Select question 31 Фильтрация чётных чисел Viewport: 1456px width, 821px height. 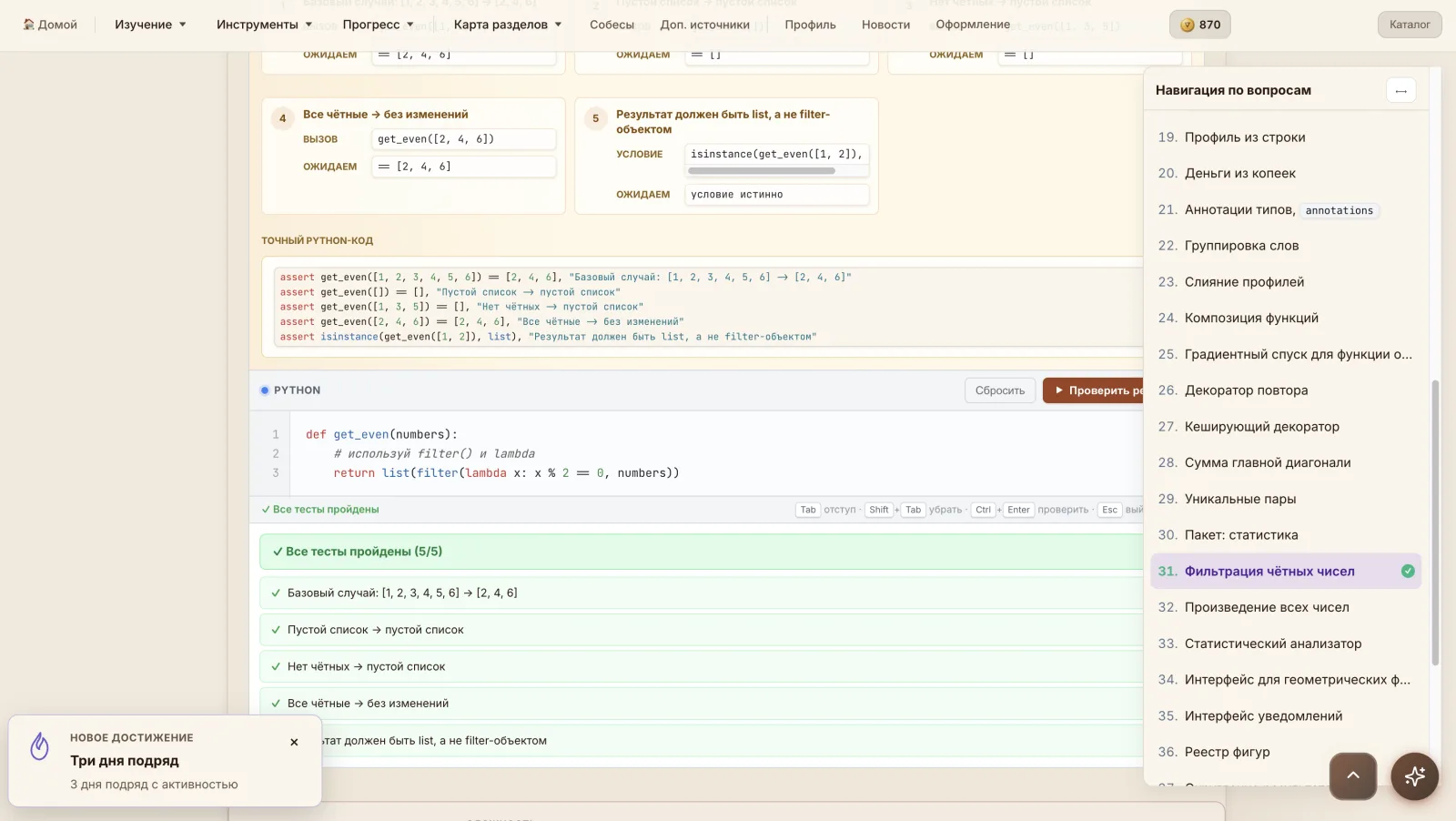(1285, 571)
